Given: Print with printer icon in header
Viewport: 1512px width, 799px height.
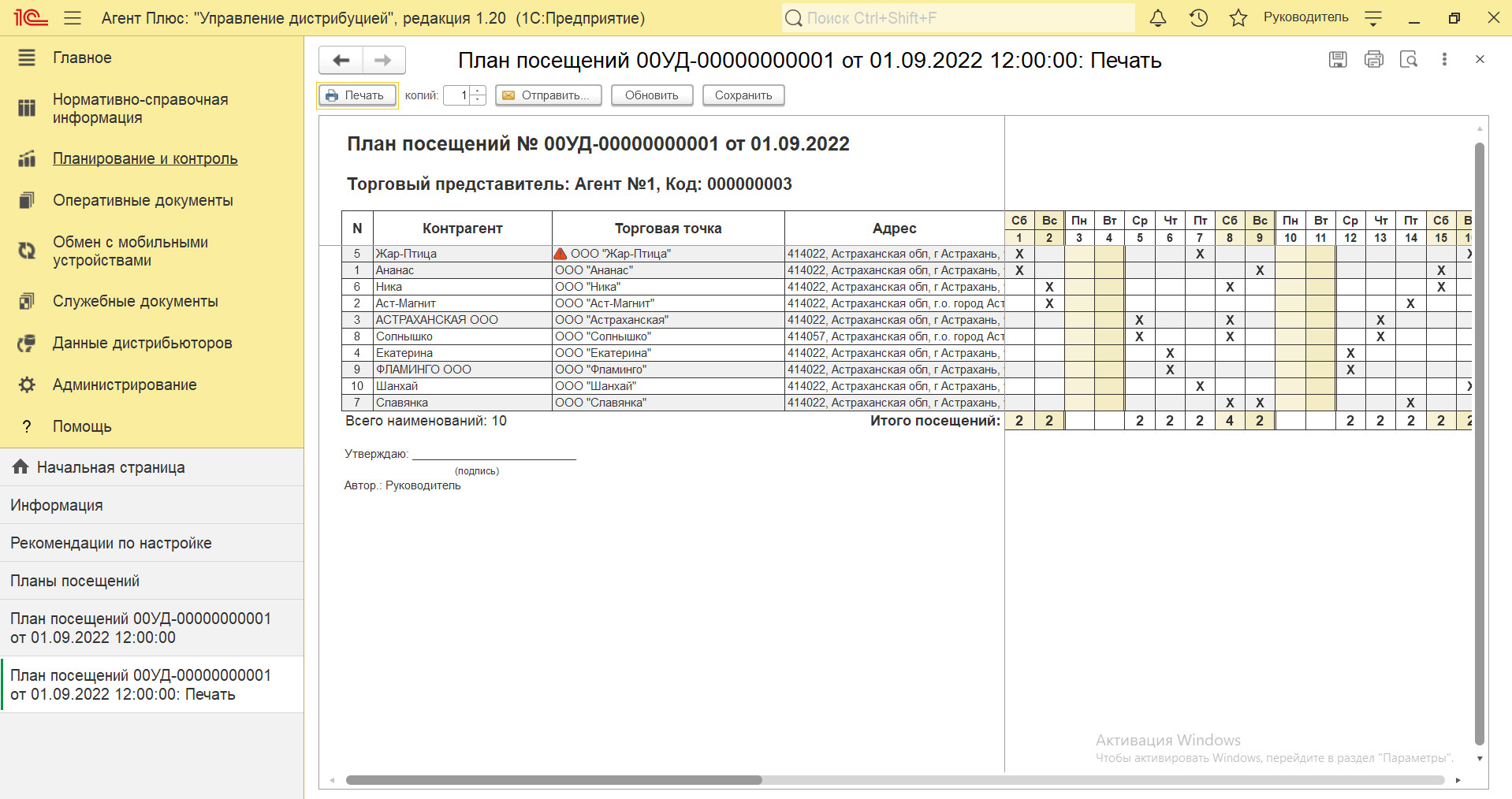Looking at the screenshot, I should point(1374,59).
